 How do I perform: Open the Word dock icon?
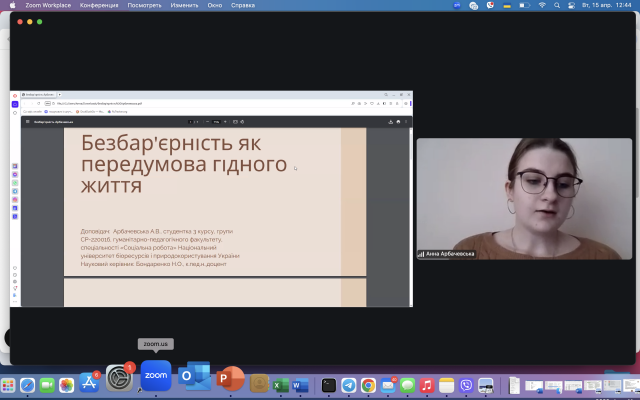point(298,385)
